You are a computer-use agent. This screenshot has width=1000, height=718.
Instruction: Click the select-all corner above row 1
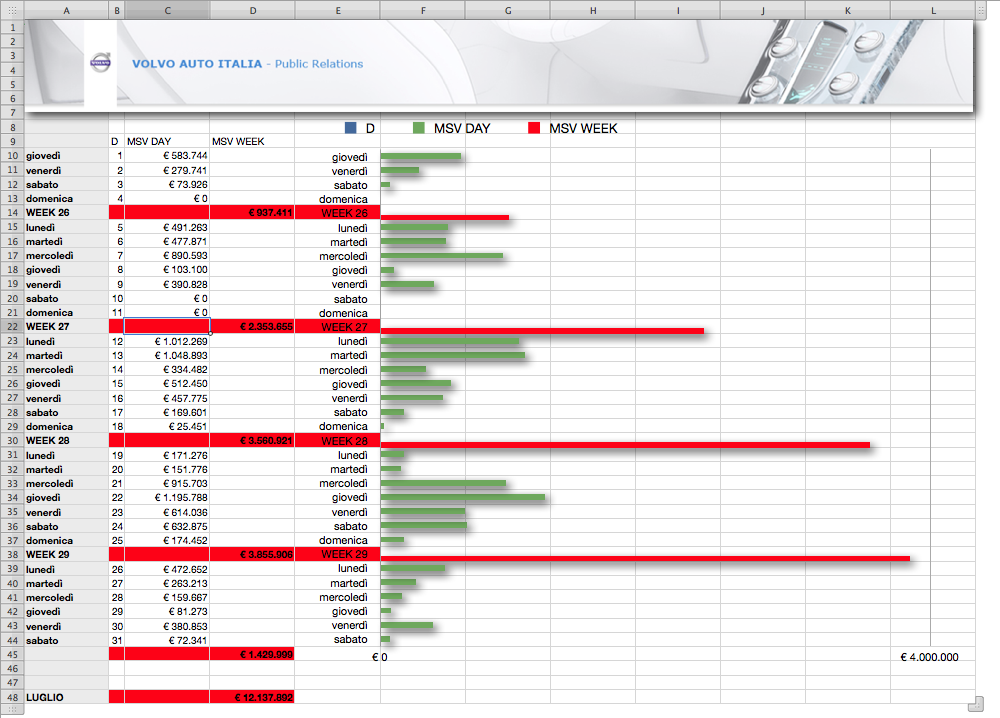tap(12, 10)
